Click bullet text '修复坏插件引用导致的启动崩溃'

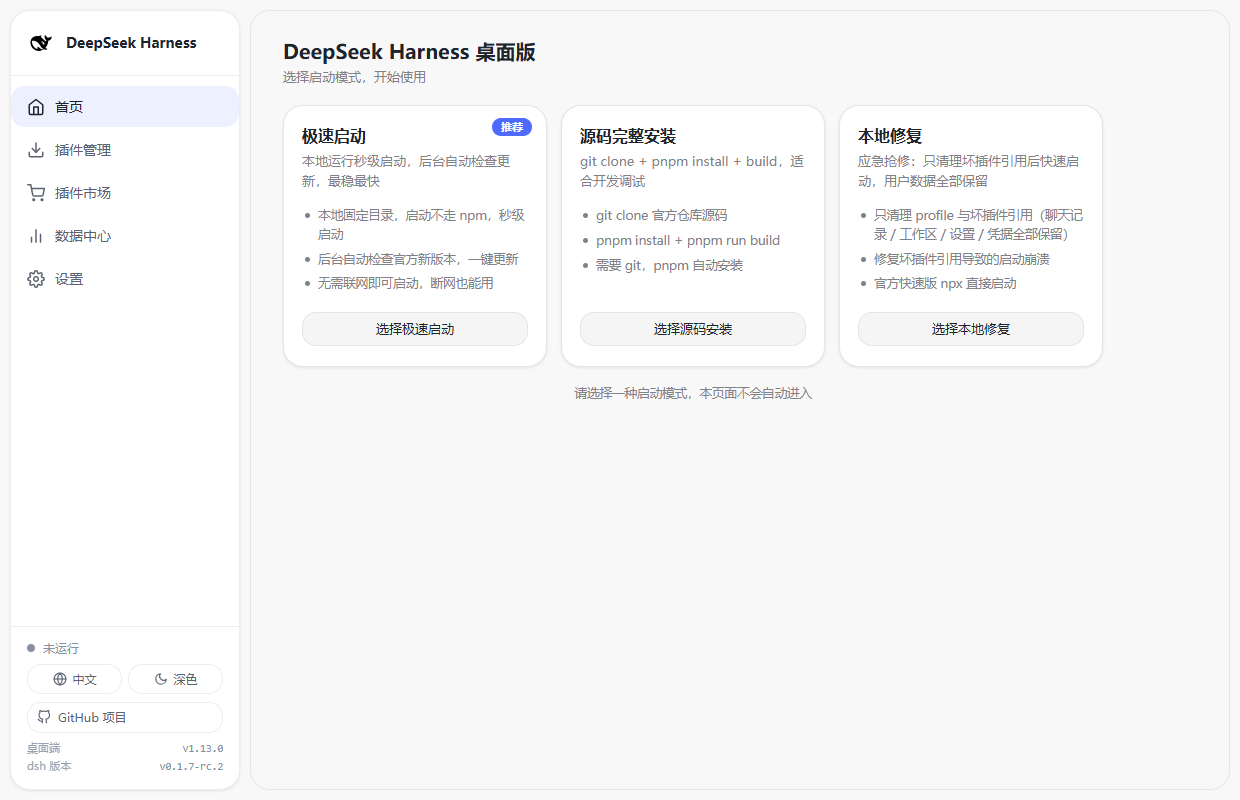click(961, 258)
